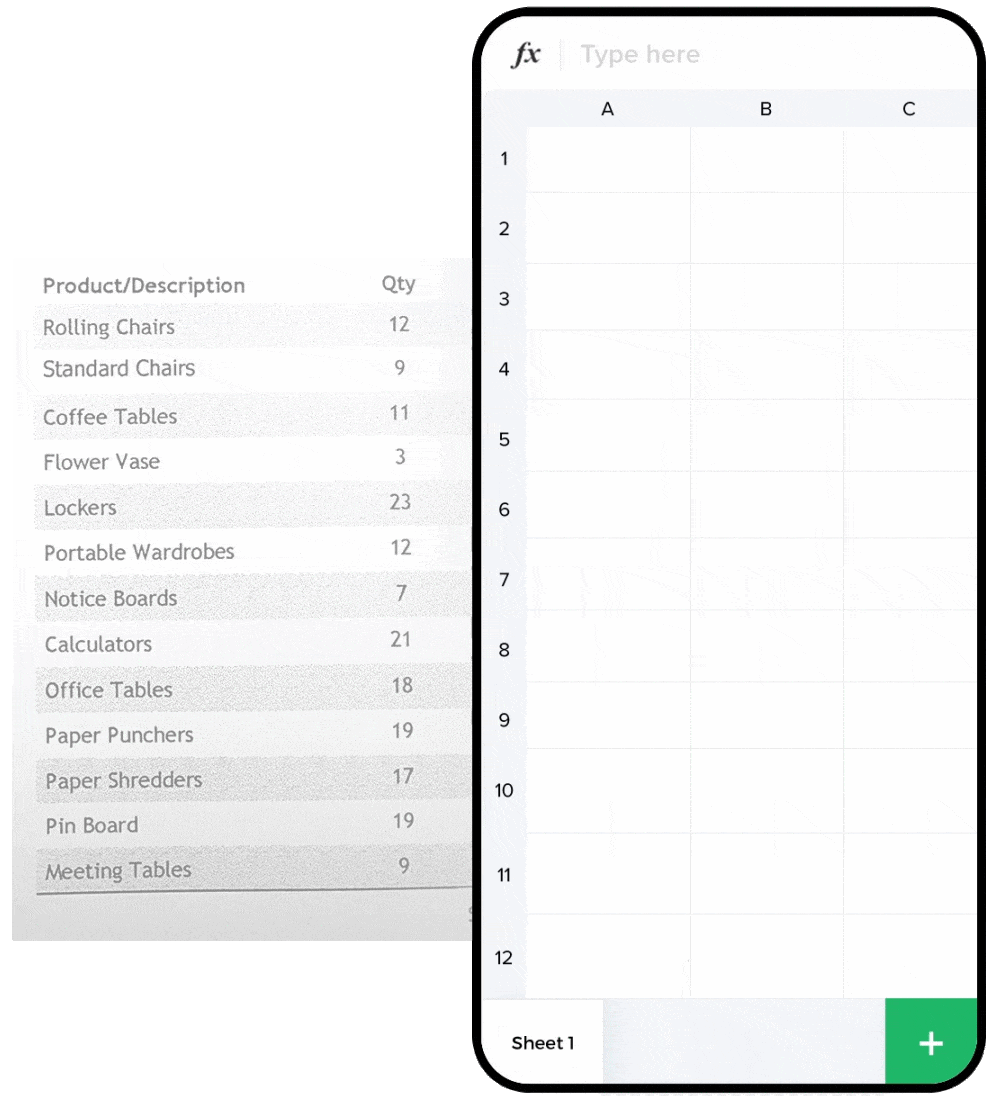Click the Product/Description header text
1000x1100 pixels.
click(x=144, y=286)
